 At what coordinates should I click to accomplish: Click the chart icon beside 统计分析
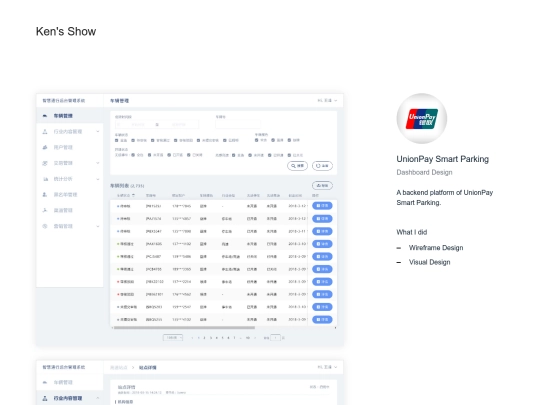coord(45,179)
